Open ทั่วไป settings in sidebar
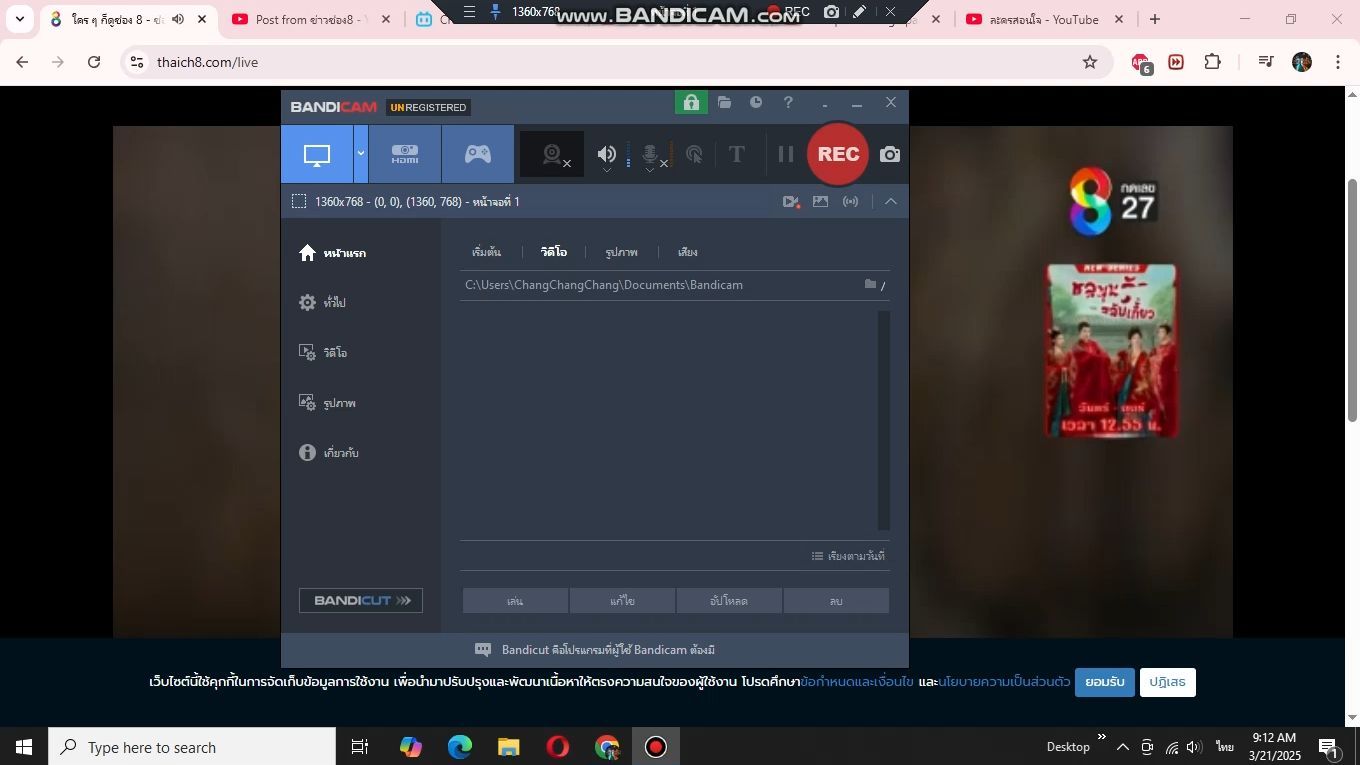 coord(334,302)
